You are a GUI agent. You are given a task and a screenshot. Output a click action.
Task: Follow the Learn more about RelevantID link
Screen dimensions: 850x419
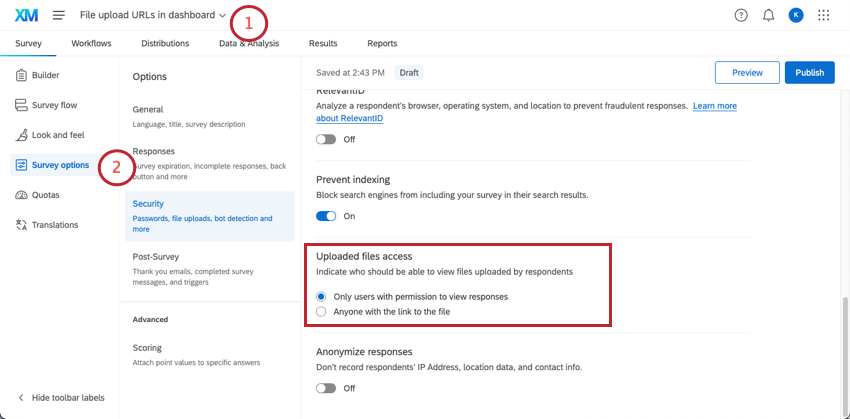(x=526, y=112)
